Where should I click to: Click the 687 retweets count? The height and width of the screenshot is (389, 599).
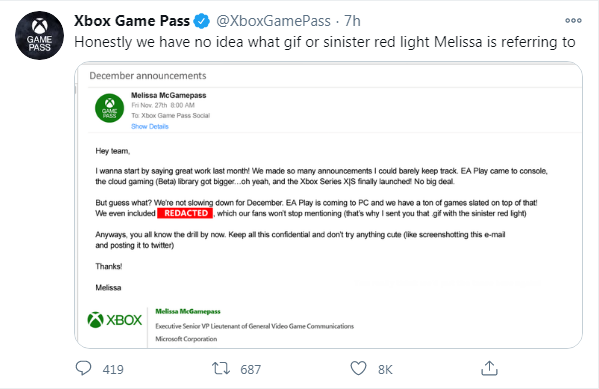(x=251, y=370)
